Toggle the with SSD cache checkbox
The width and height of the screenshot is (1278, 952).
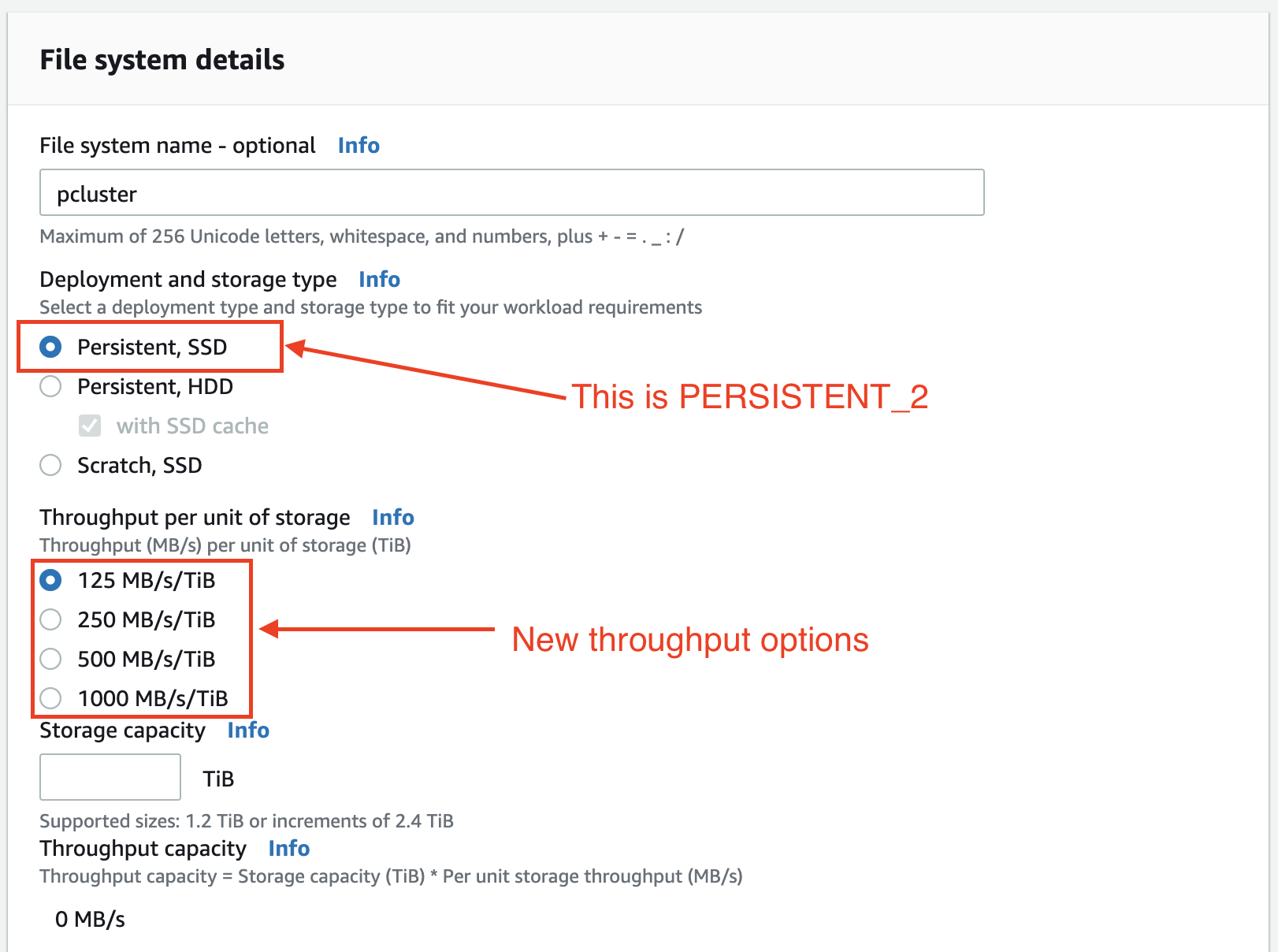pyautogui.click(x=90, y=426)
